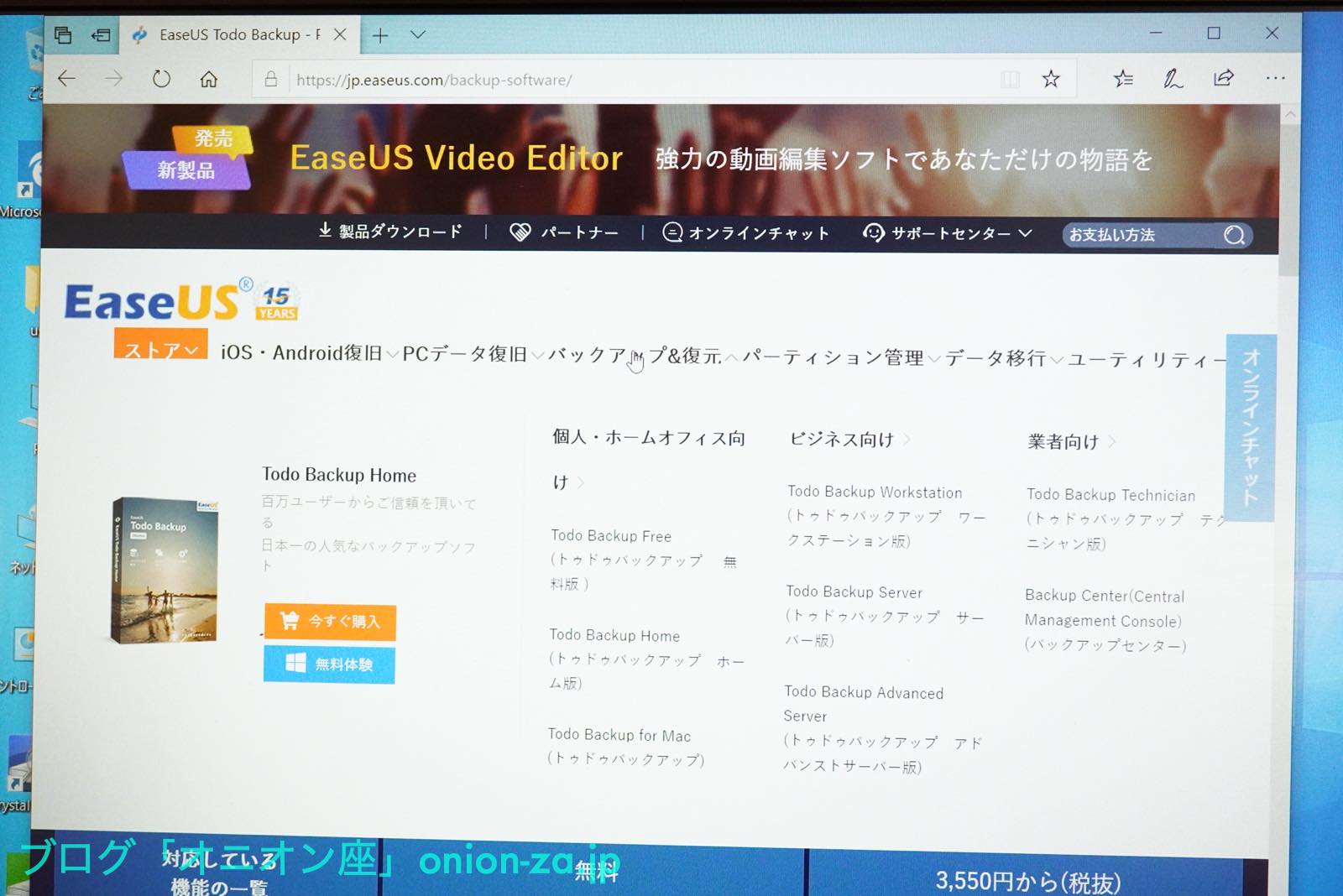Open the favorites hub icon

(x=1123, y=79)
